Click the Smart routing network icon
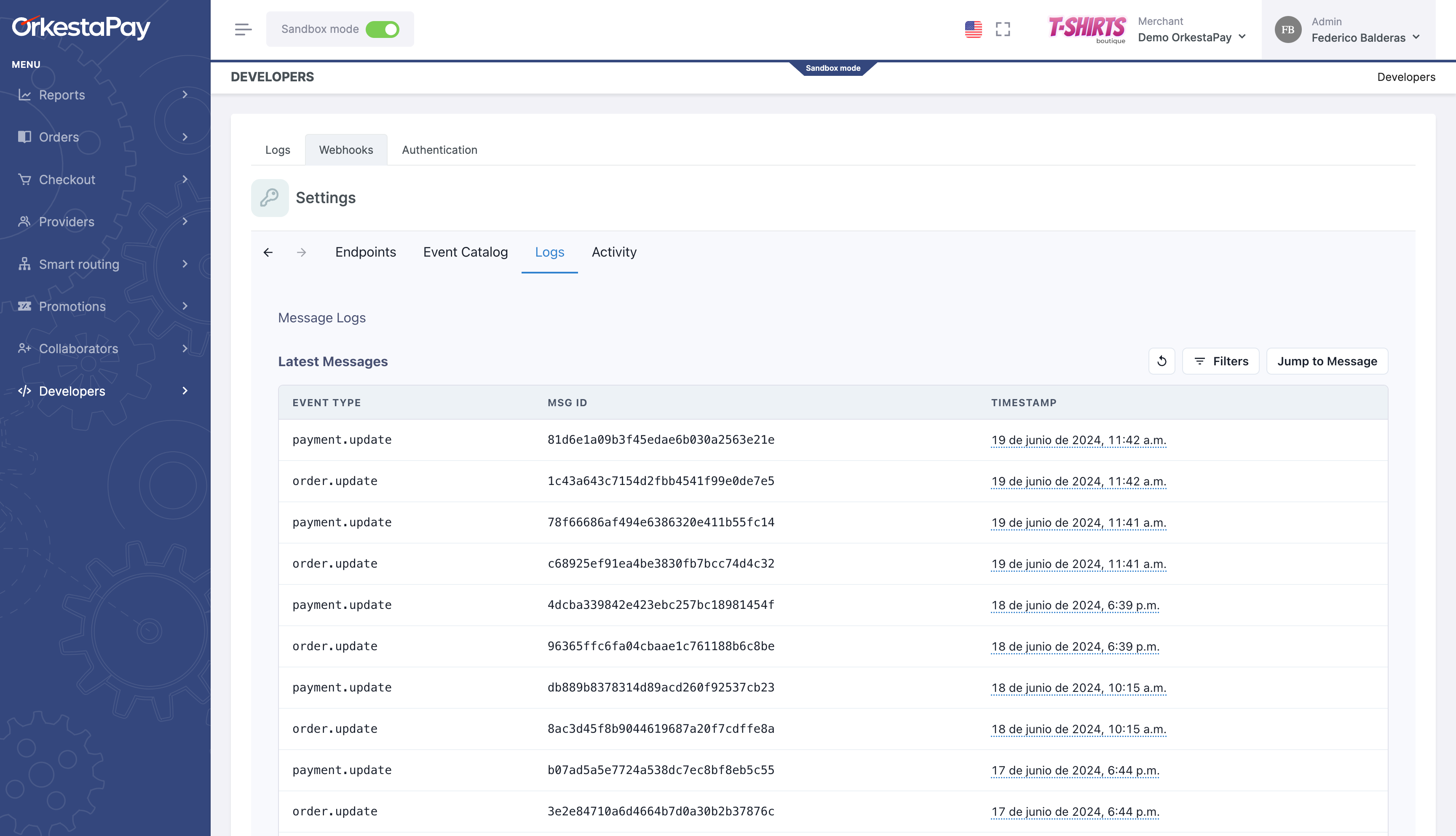Viewport: 1456px width, 836px height. coord(24,264)
